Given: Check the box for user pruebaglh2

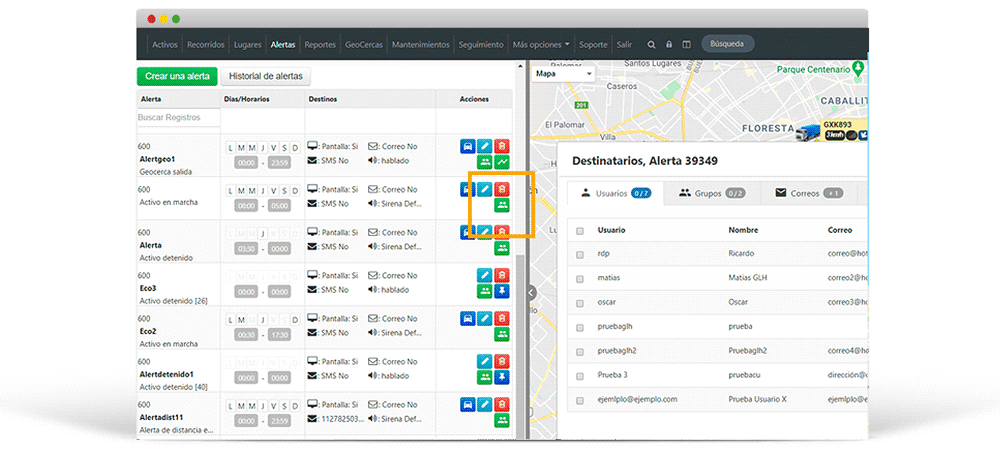Looking at the screenshot, I should tap(580, 352).
